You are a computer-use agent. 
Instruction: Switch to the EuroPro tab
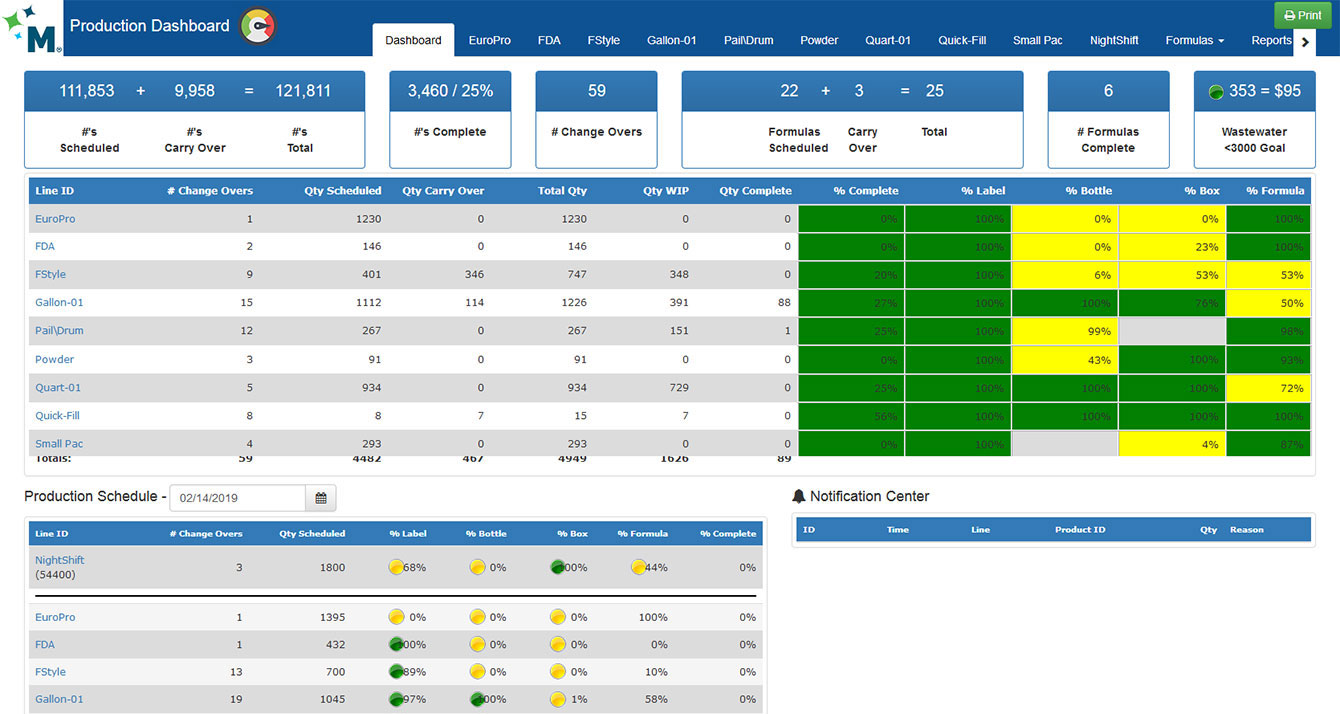pos(489,41)
